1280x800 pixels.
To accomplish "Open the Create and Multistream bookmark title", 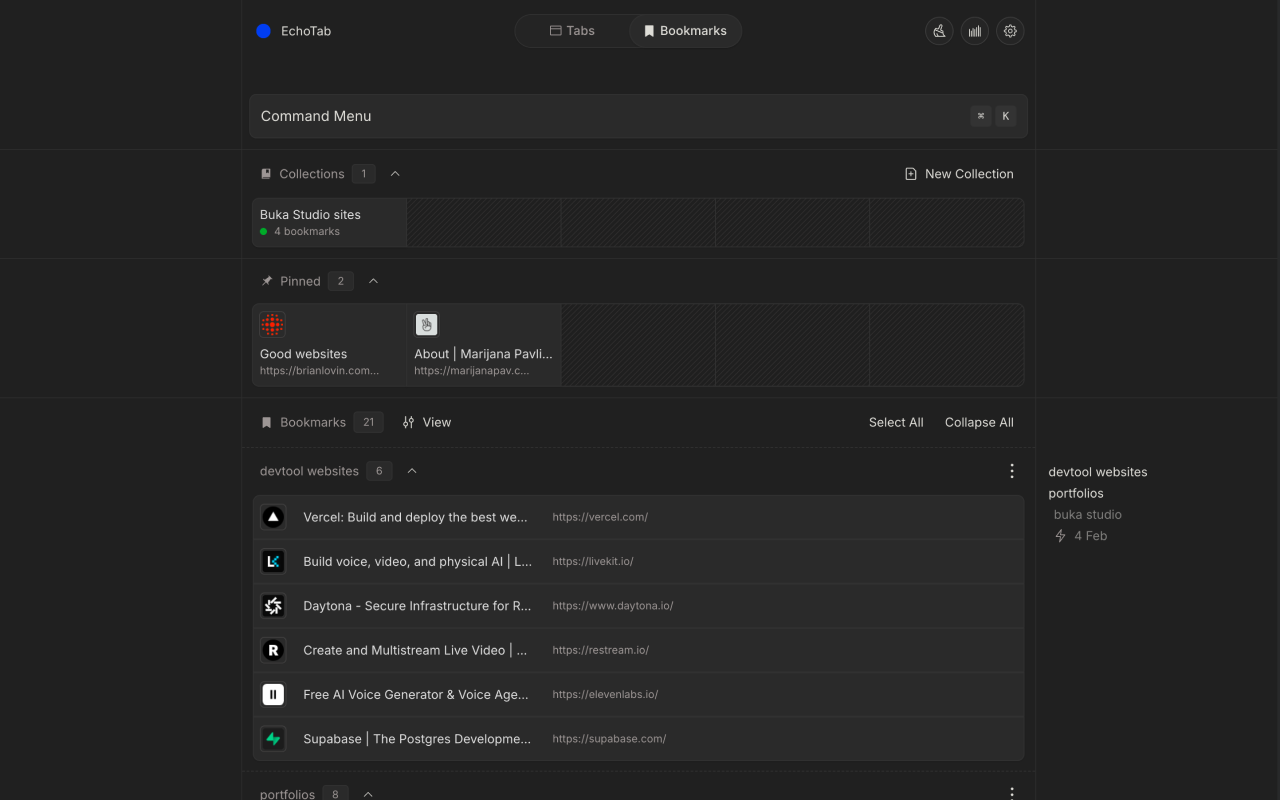I will coord(415,650).
